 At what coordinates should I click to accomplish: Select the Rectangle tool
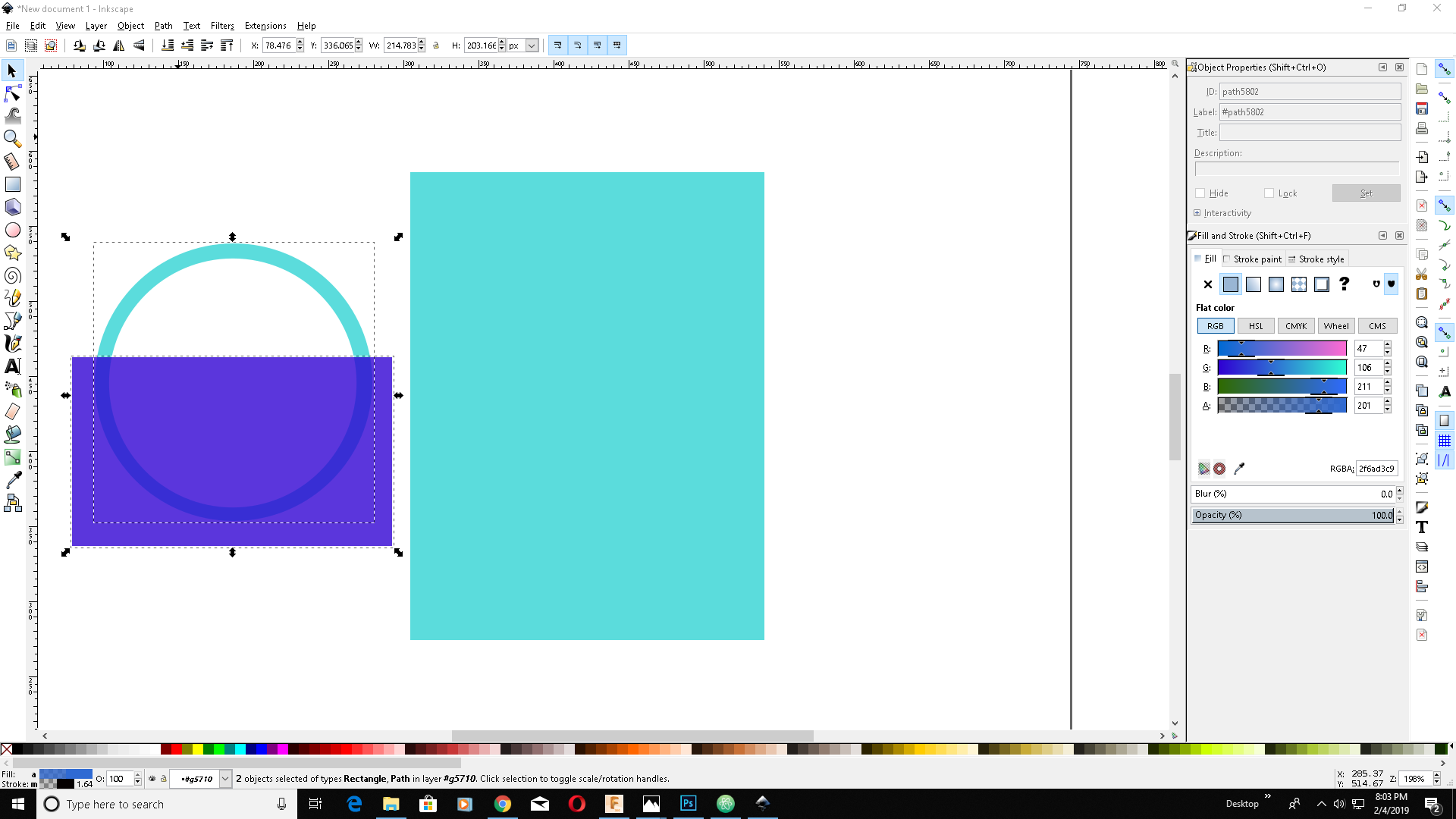12,184
